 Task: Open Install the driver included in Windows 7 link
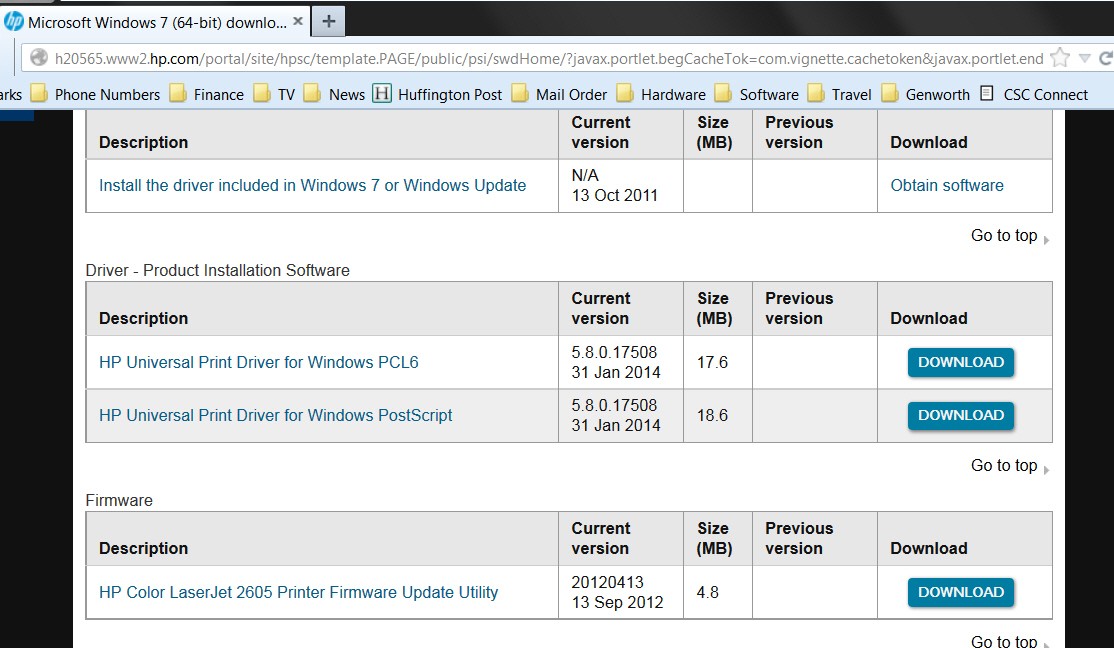coord(313,185)
